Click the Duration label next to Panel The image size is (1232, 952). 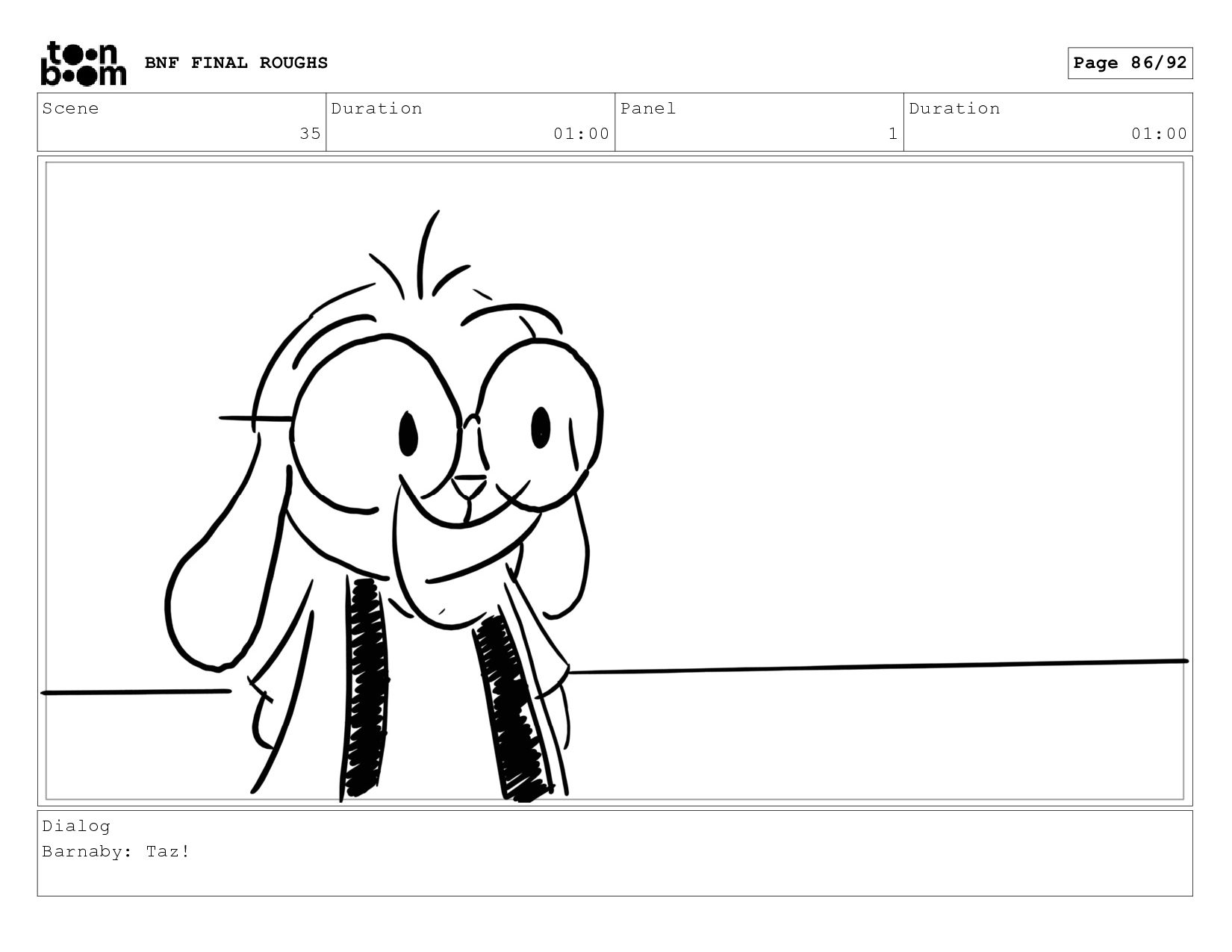point(954,108)
